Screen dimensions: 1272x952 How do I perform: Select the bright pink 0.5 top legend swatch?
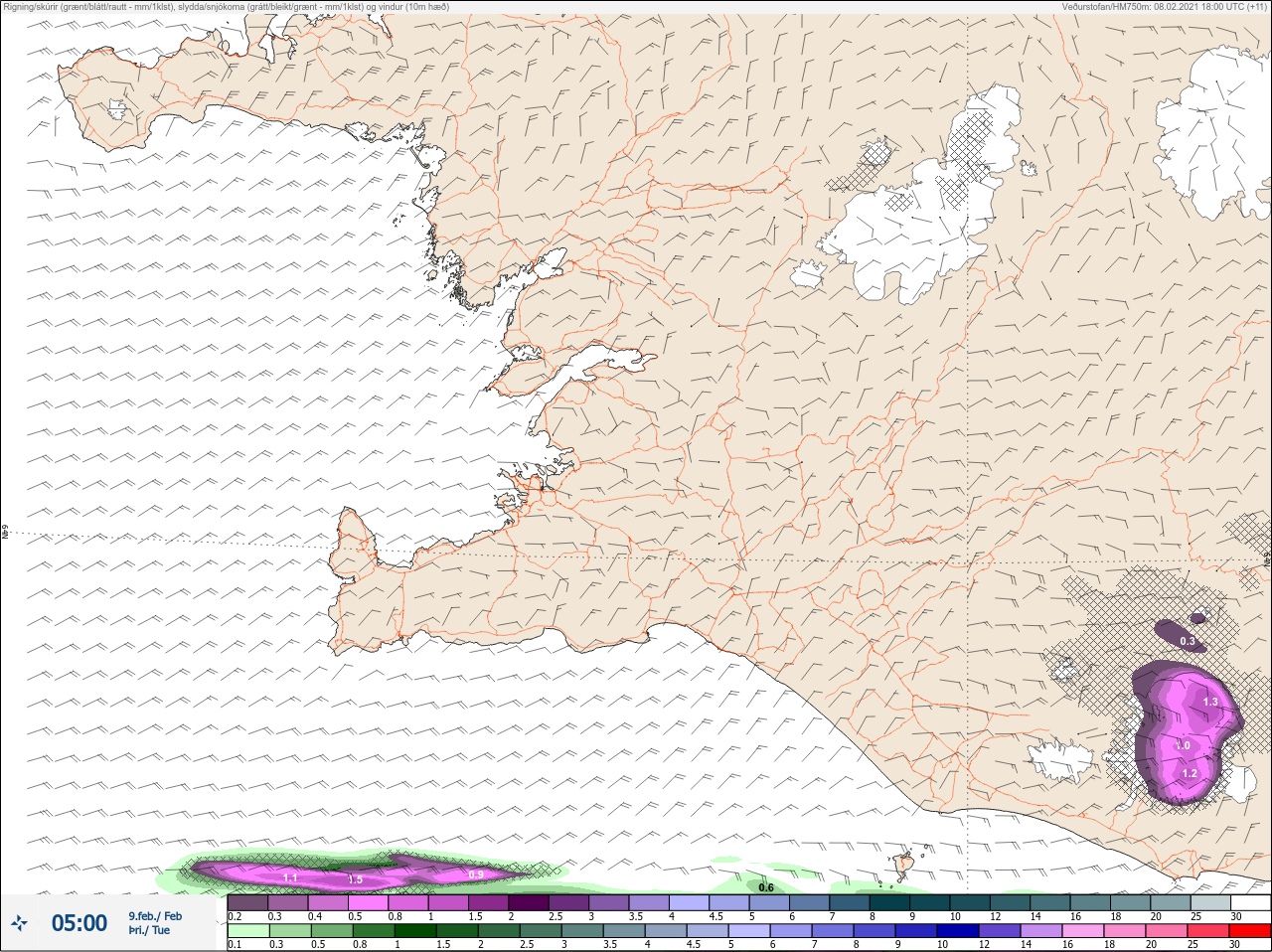[x=369, y=902]
